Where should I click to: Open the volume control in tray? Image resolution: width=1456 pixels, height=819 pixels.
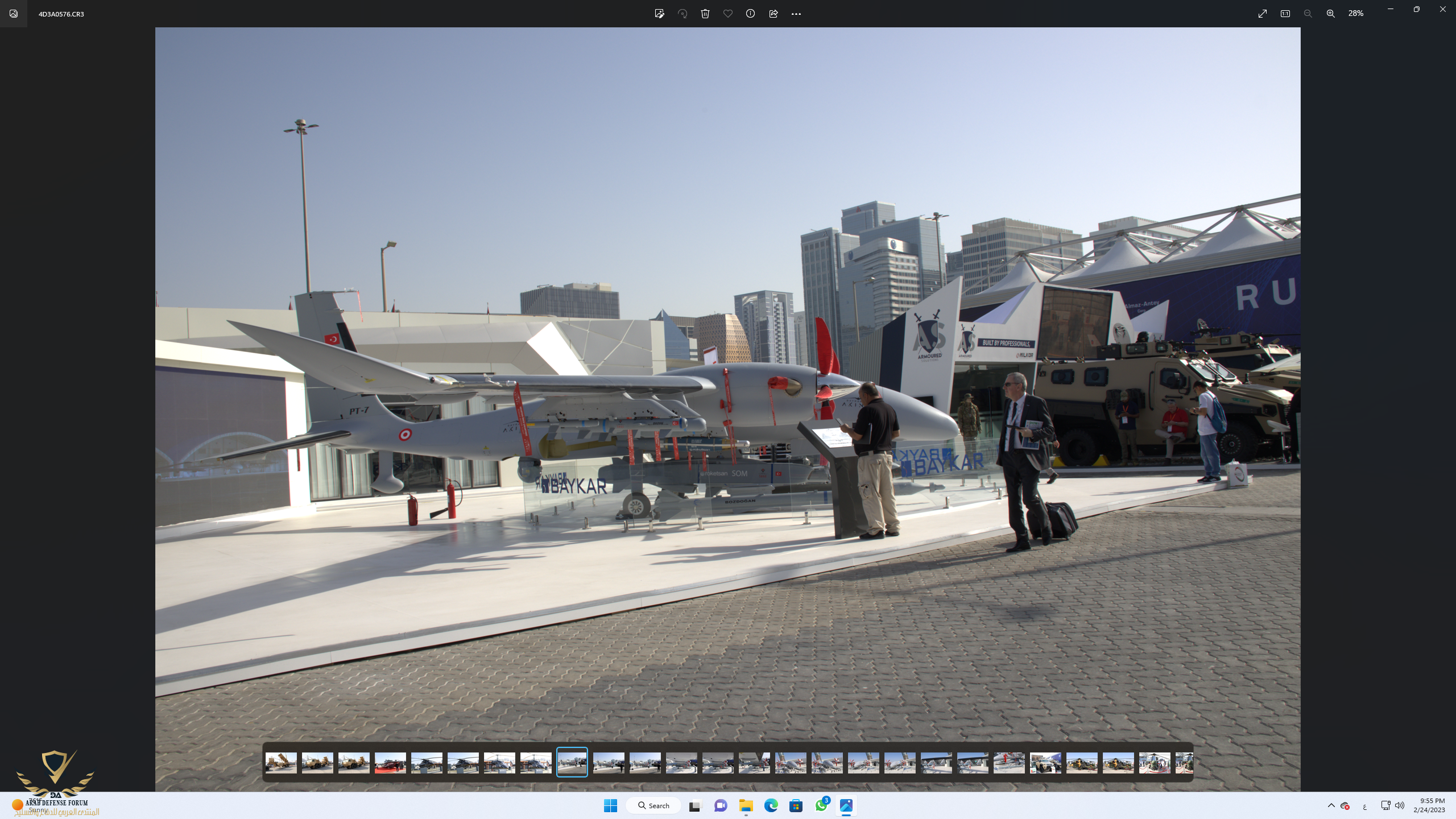point(1400,805)
